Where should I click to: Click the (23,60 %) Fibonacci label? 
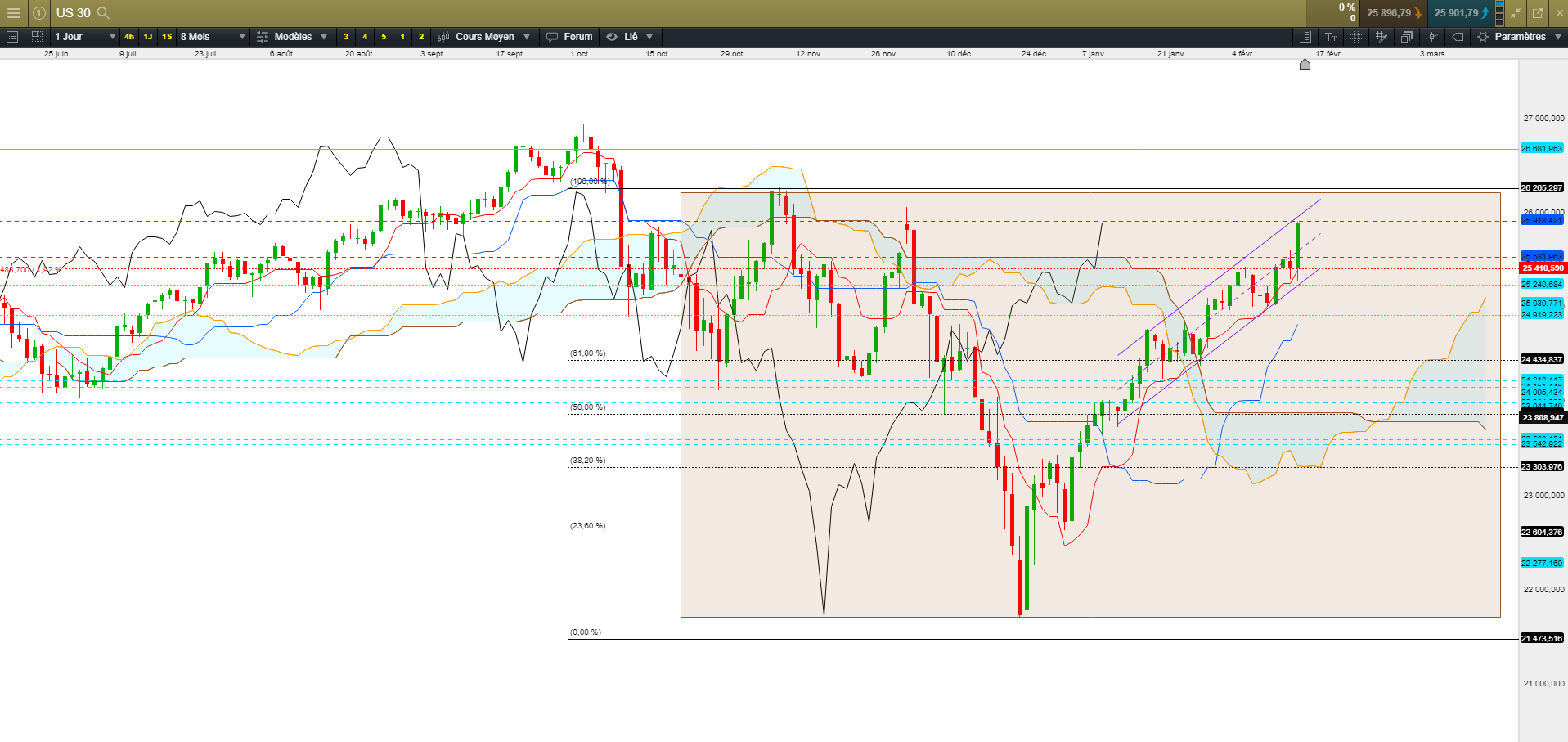[x=587, y=526]
